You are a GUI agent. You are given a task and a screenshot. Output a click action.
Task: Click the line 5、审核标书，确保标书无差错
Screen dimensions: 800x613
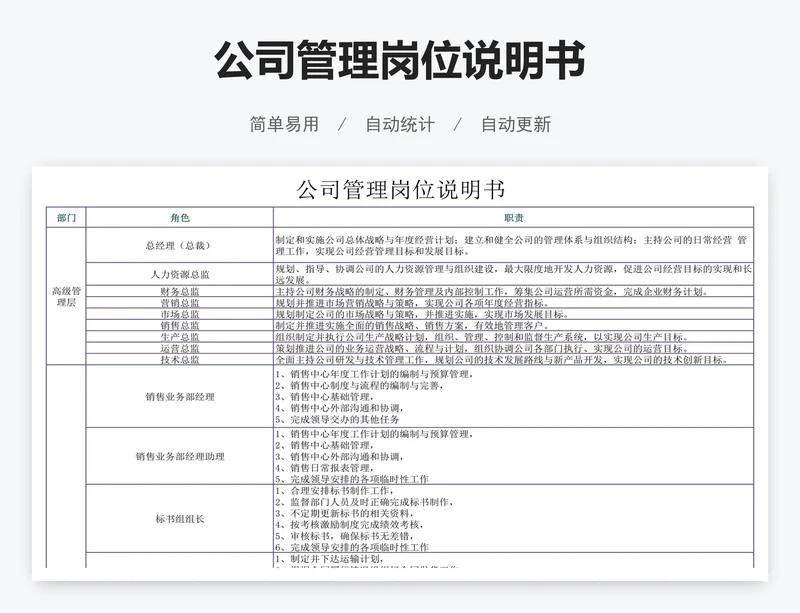(x=345, y=536)
